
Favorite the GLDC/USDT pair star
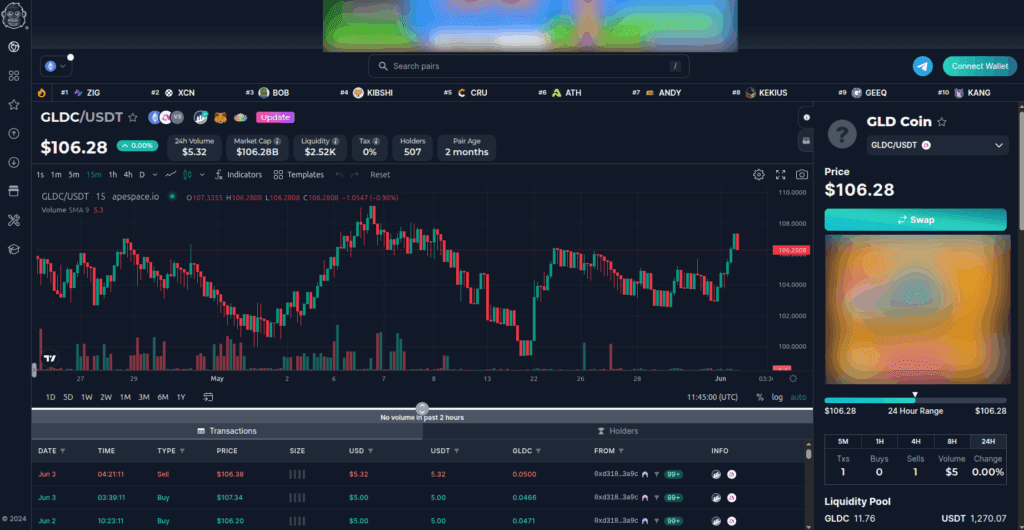(x=133, y=117)
